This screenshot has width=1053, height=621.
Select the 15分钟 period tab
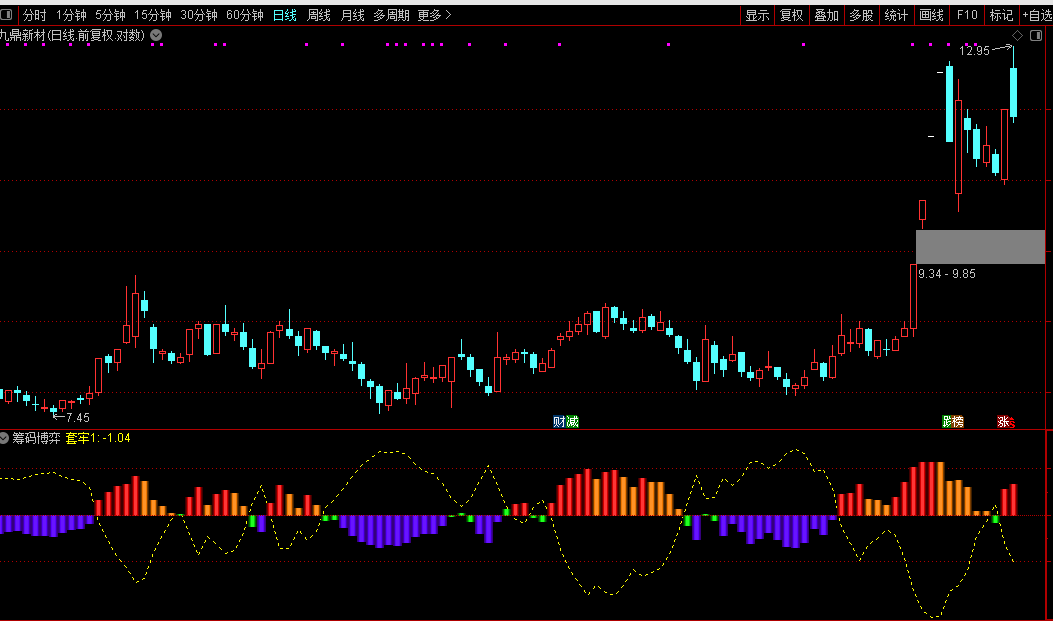pos(153,15)
